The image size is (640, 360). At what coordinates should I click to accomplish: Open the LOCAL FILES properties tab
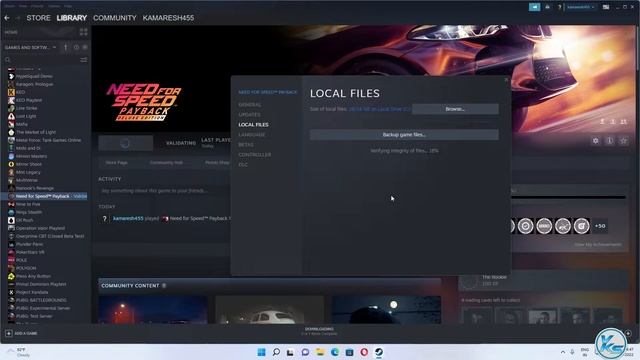point(253,124)
